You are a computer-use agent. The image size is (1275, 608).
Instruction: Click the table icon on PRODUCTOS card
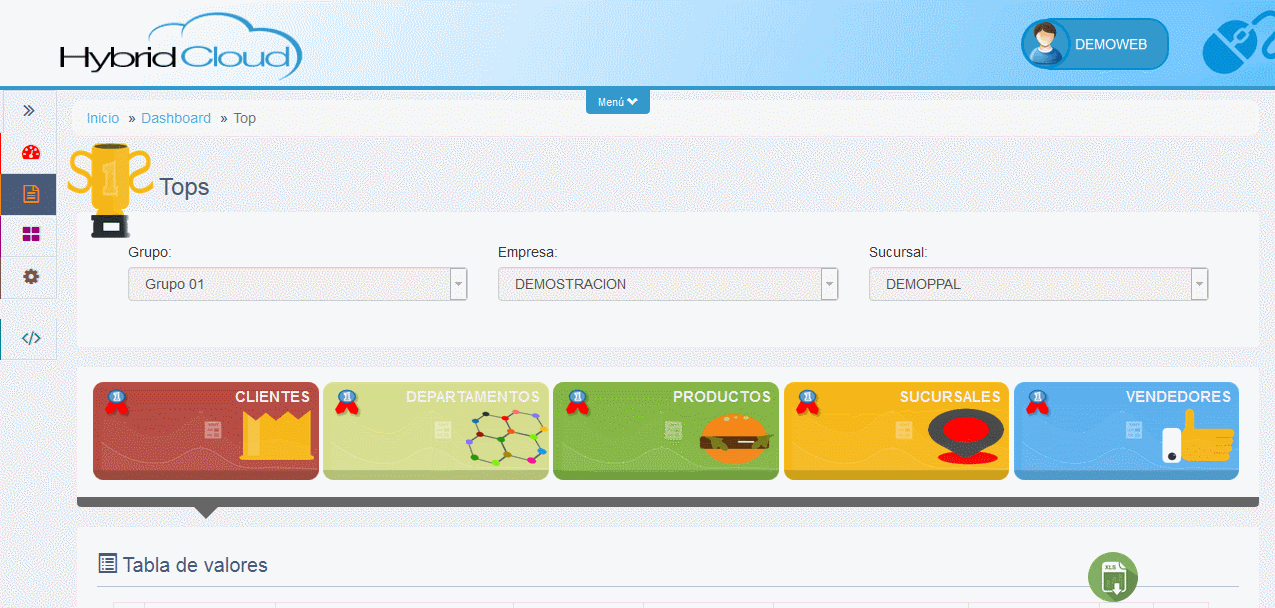[x=673, y=430]
